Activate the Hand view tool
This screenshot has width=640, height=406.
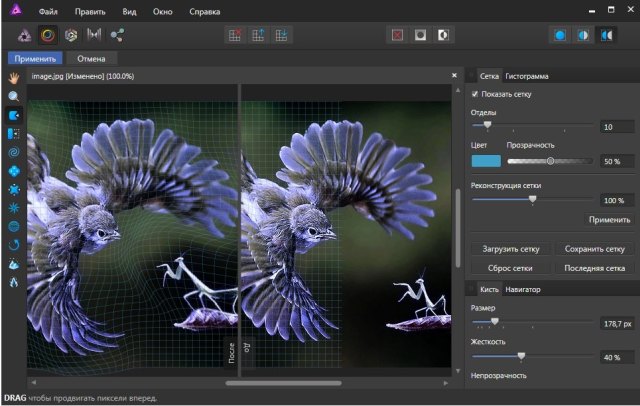[14, 77]
